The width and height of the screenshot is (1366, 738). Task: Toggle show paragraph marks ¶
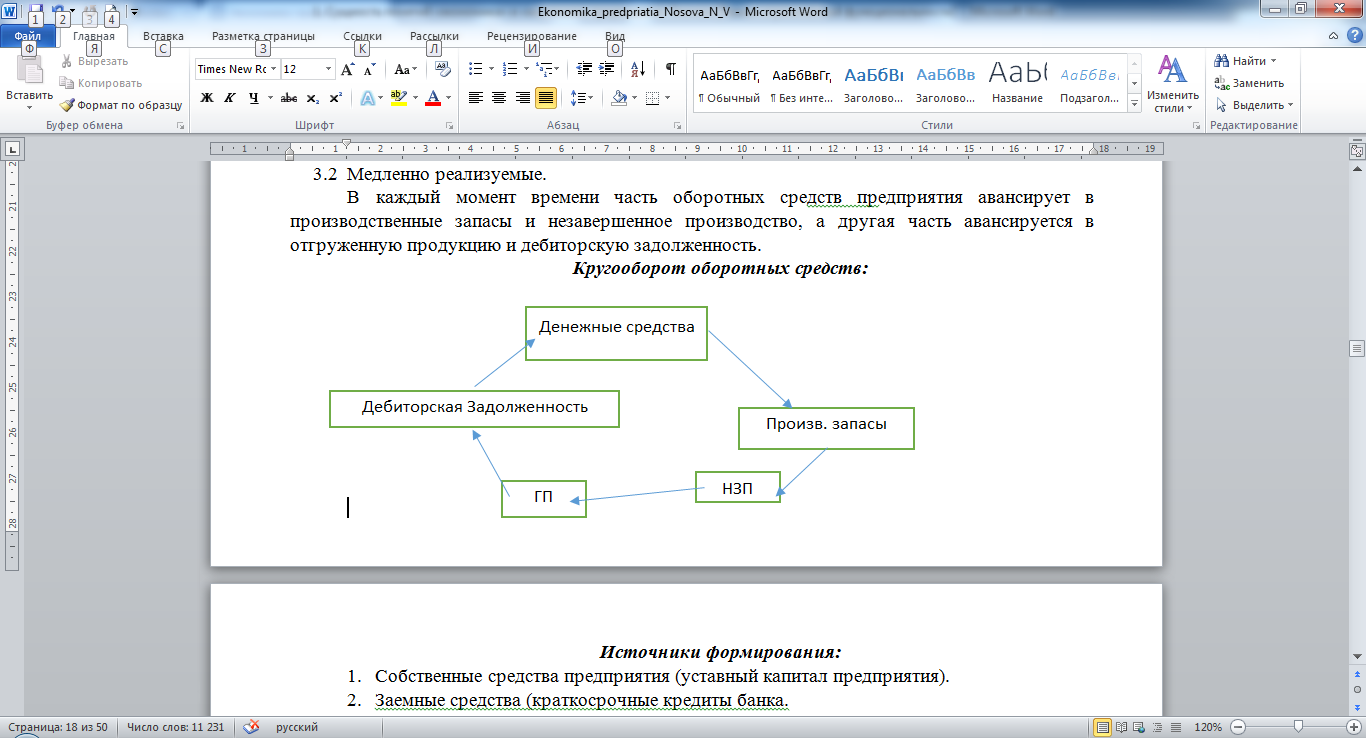click(x=670, y=69)
